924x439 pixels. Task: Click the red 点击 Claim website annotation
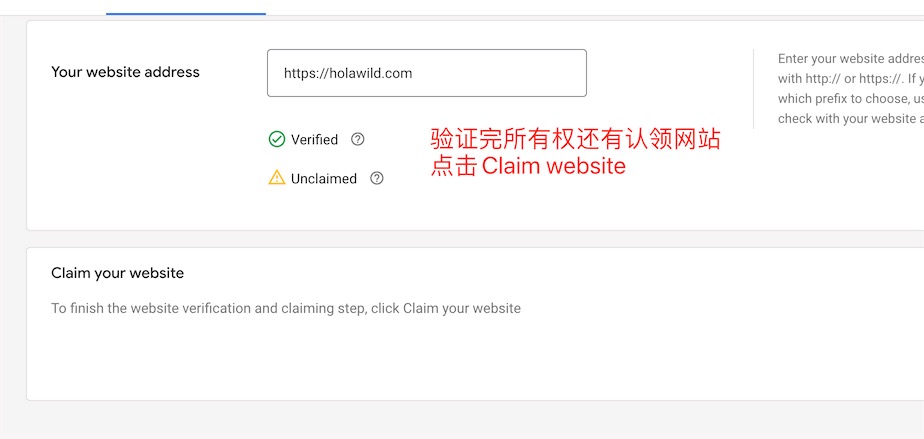pos(528,166)
